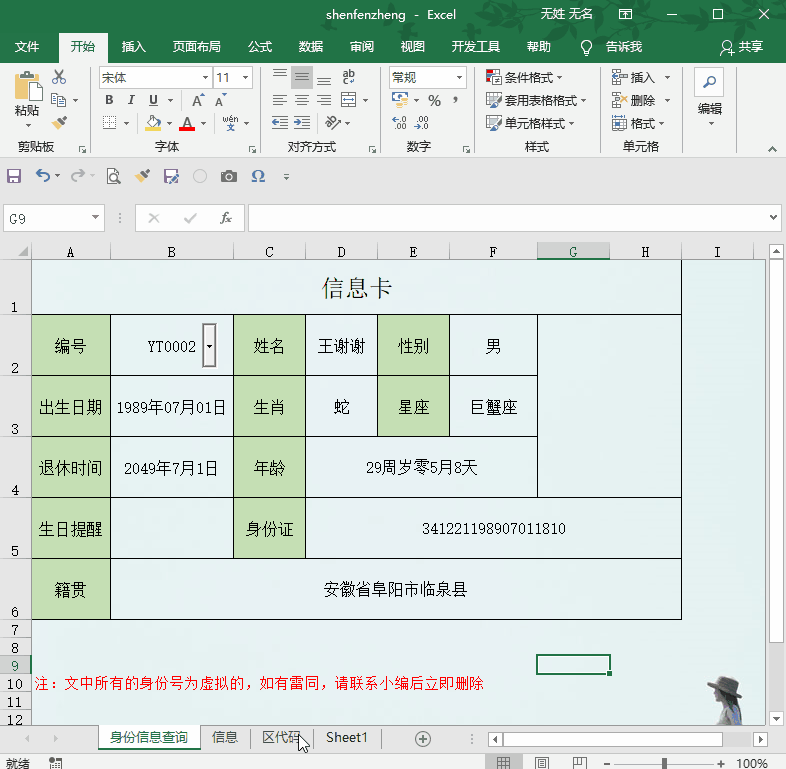
Task: Open the 文件 menu
Action: pos(27,47)
